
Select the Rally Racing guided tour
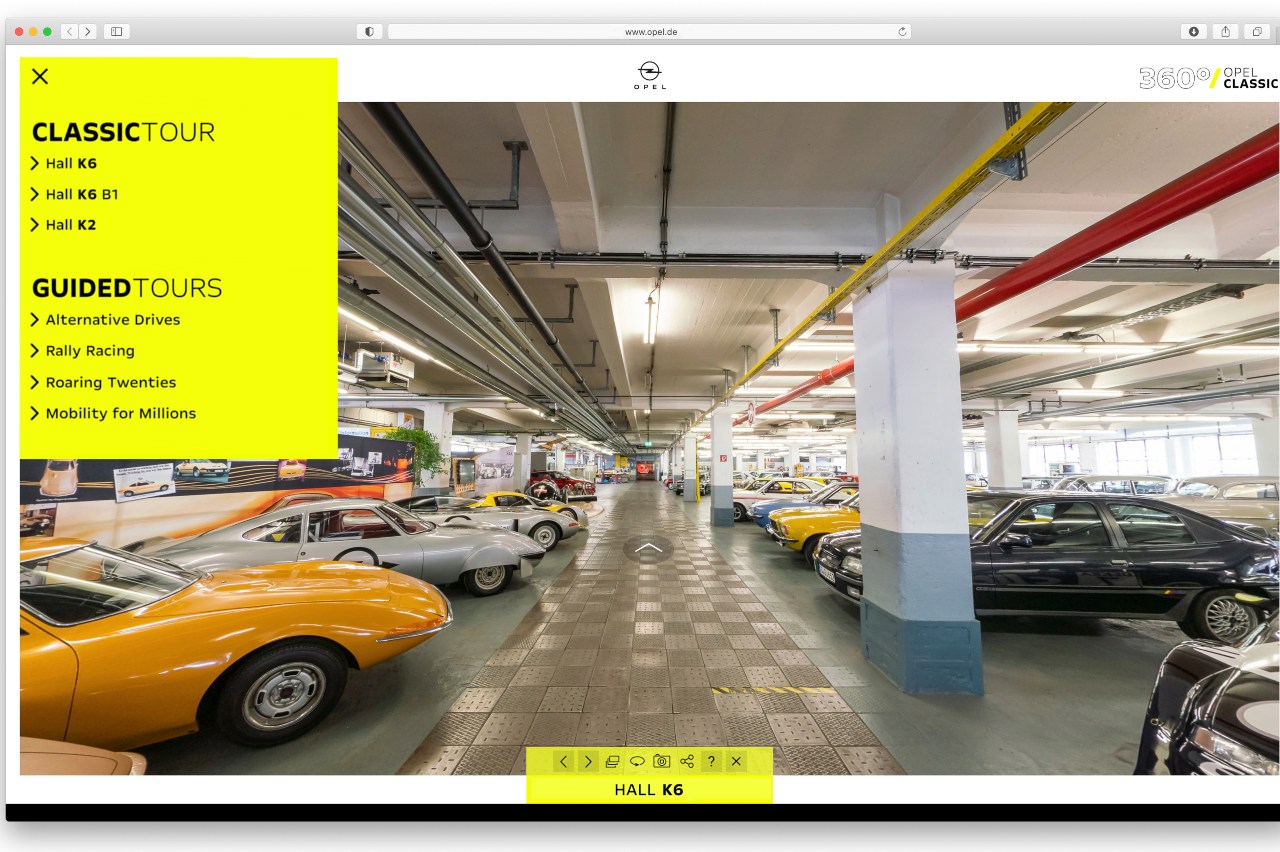pyautogui.click(x=89, y=351)
